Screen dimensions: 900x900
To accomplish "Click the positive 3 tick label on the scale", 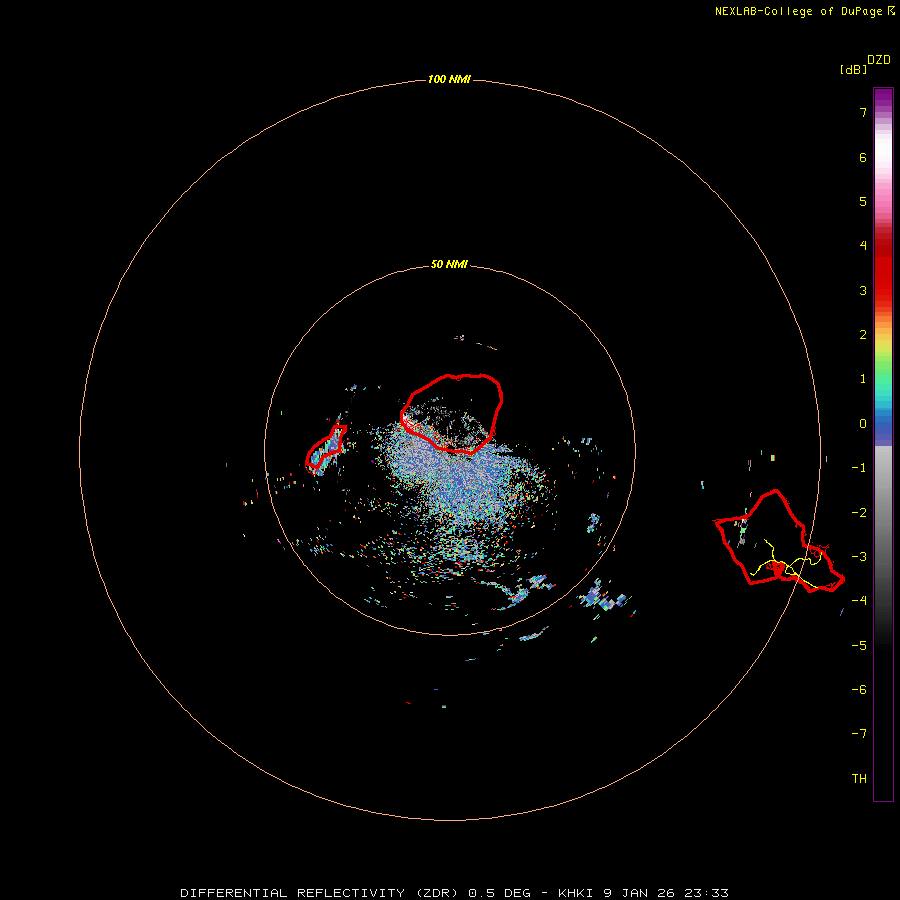I will pos(863,290).
